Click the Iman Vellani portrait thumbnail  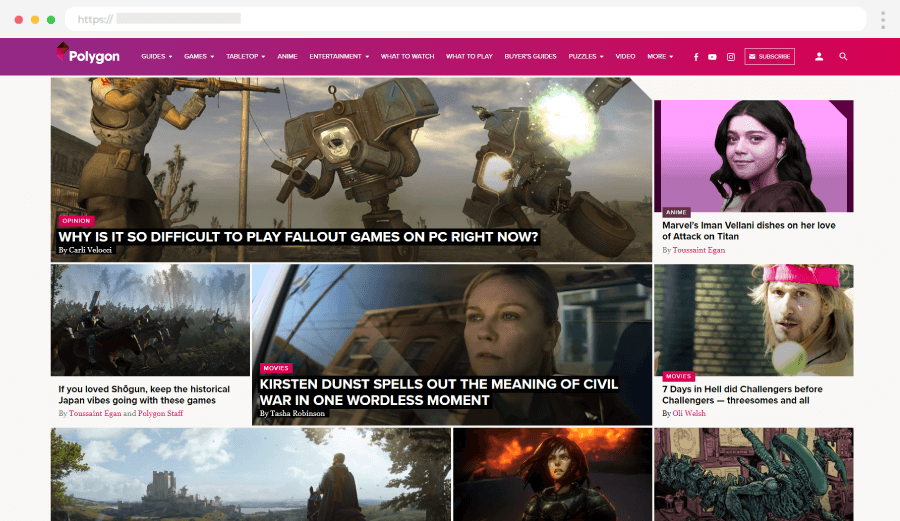(754, 156)
